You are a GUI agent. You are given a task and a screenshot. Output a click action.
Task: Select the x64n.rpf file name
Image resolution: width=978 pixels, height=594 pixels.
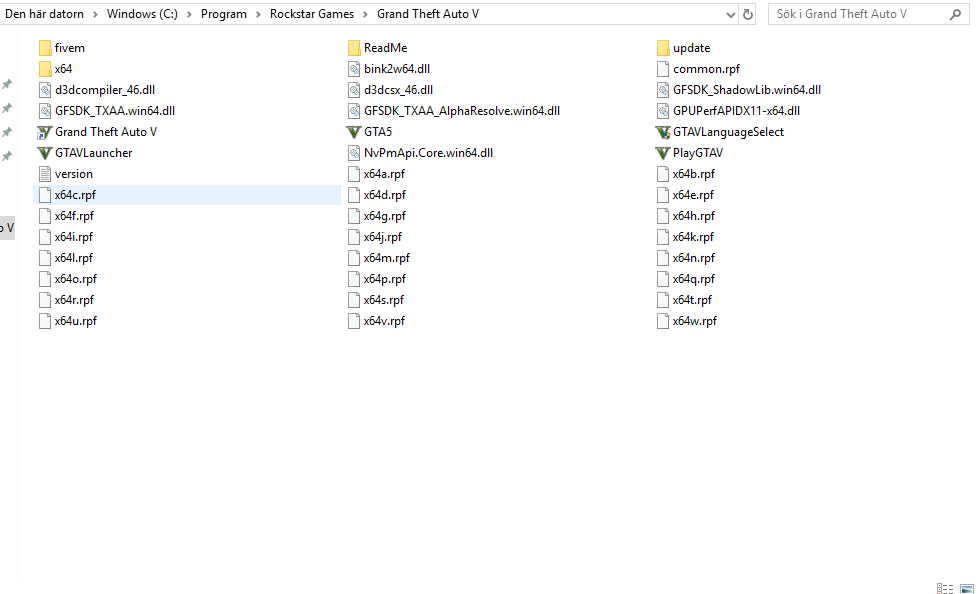click(x=694, y=258)
